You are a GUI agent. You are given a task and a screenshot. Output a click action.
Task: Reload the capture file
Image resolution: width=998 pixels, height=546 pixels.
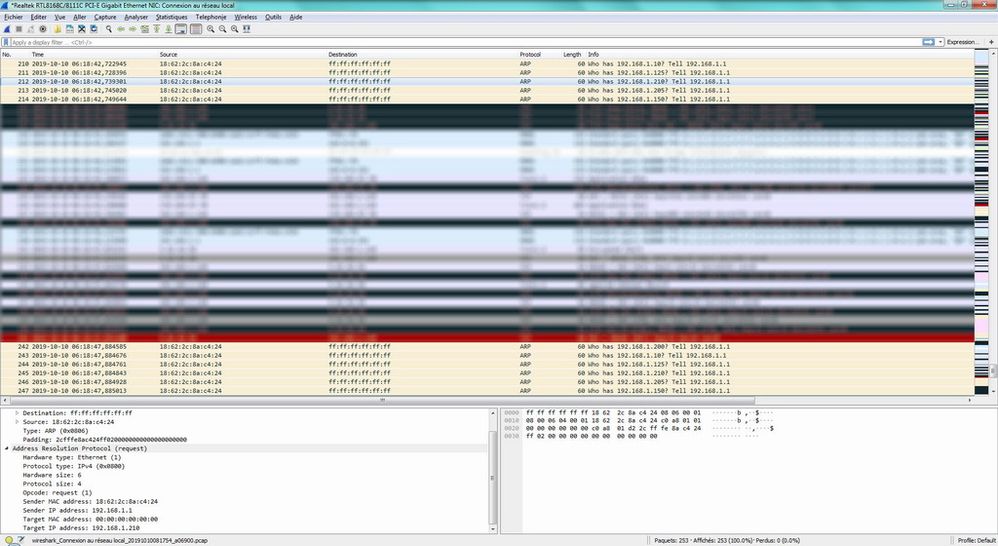pos(94,29)
